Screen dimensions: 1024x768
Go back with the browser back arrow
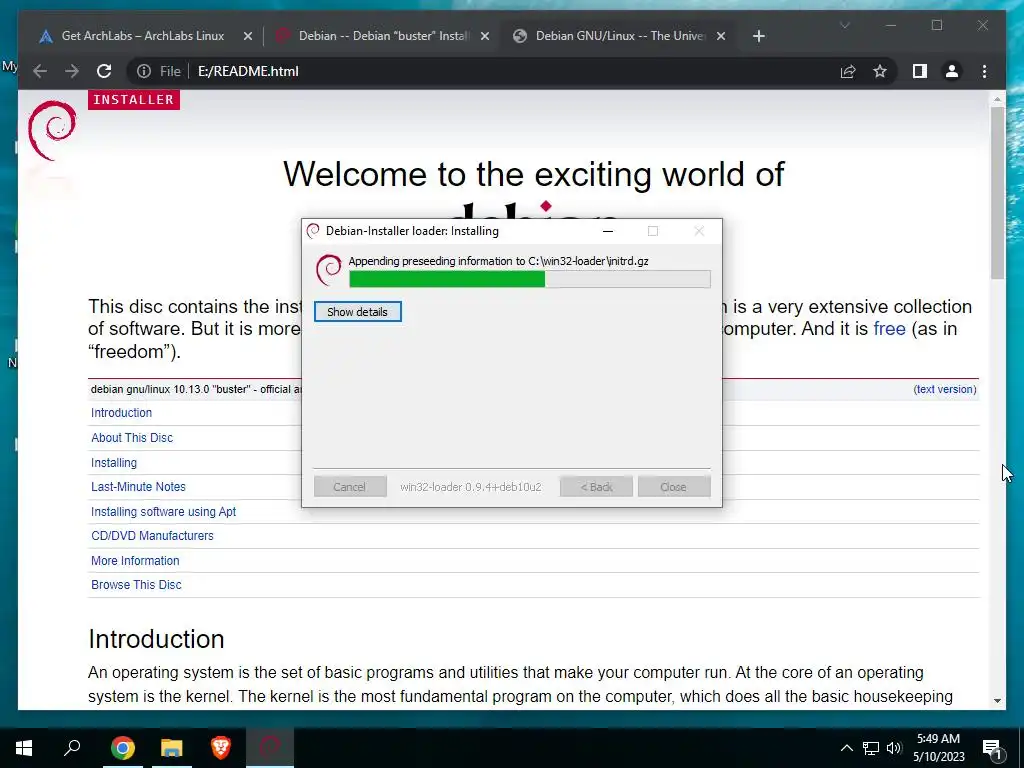(40, 71)
